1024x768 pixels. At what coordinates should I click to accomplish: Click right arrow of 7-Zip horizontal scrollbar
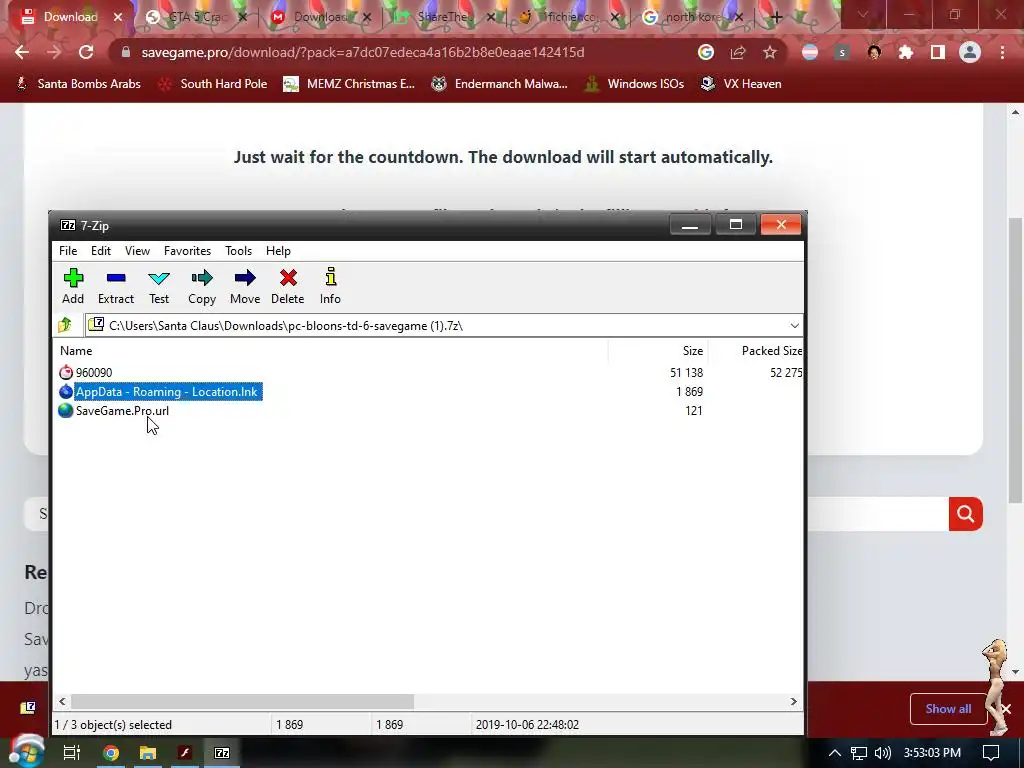click(793, 701)
